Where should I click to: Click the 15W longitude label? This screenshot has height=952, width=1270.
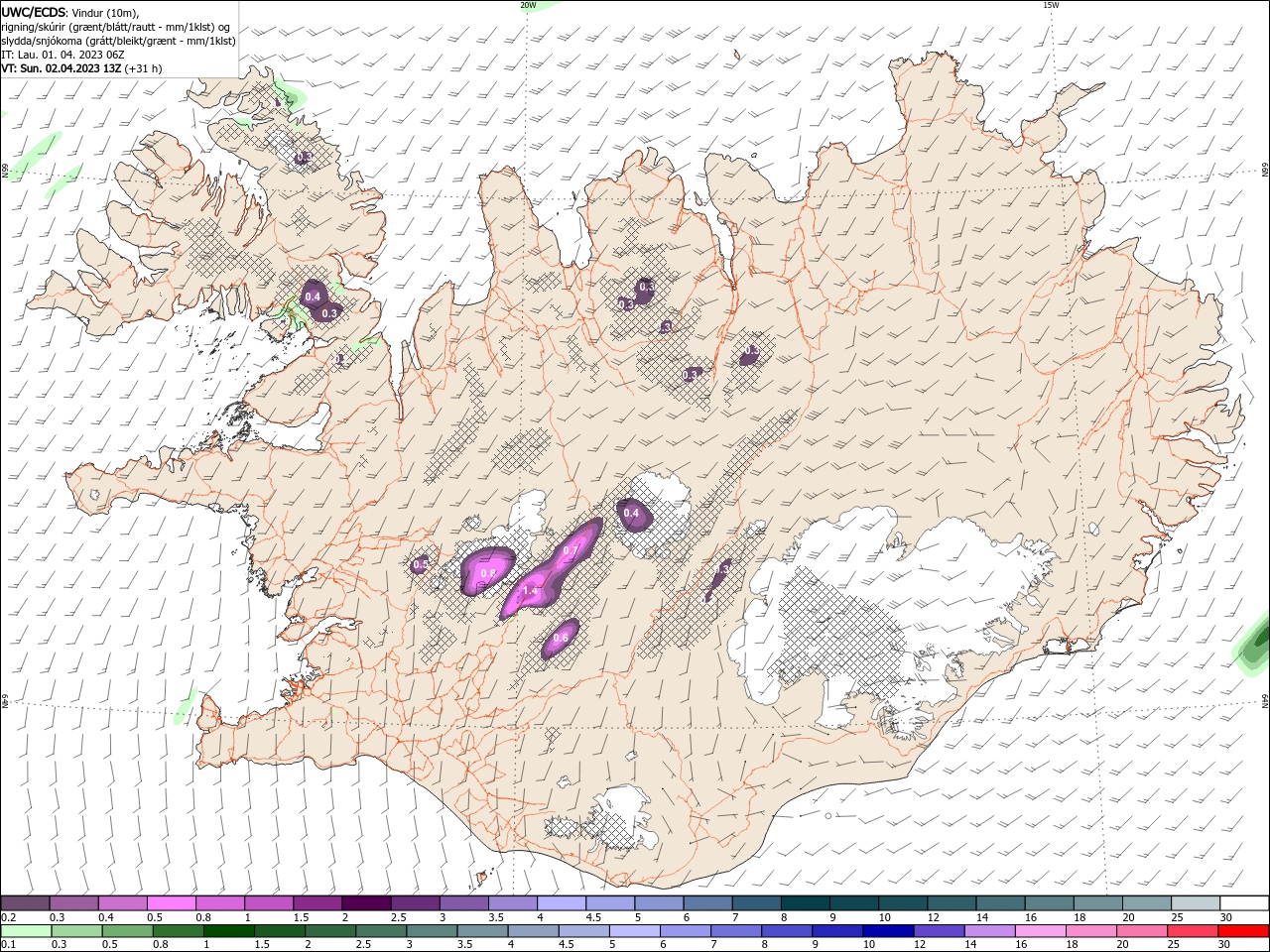(1052, 5)
